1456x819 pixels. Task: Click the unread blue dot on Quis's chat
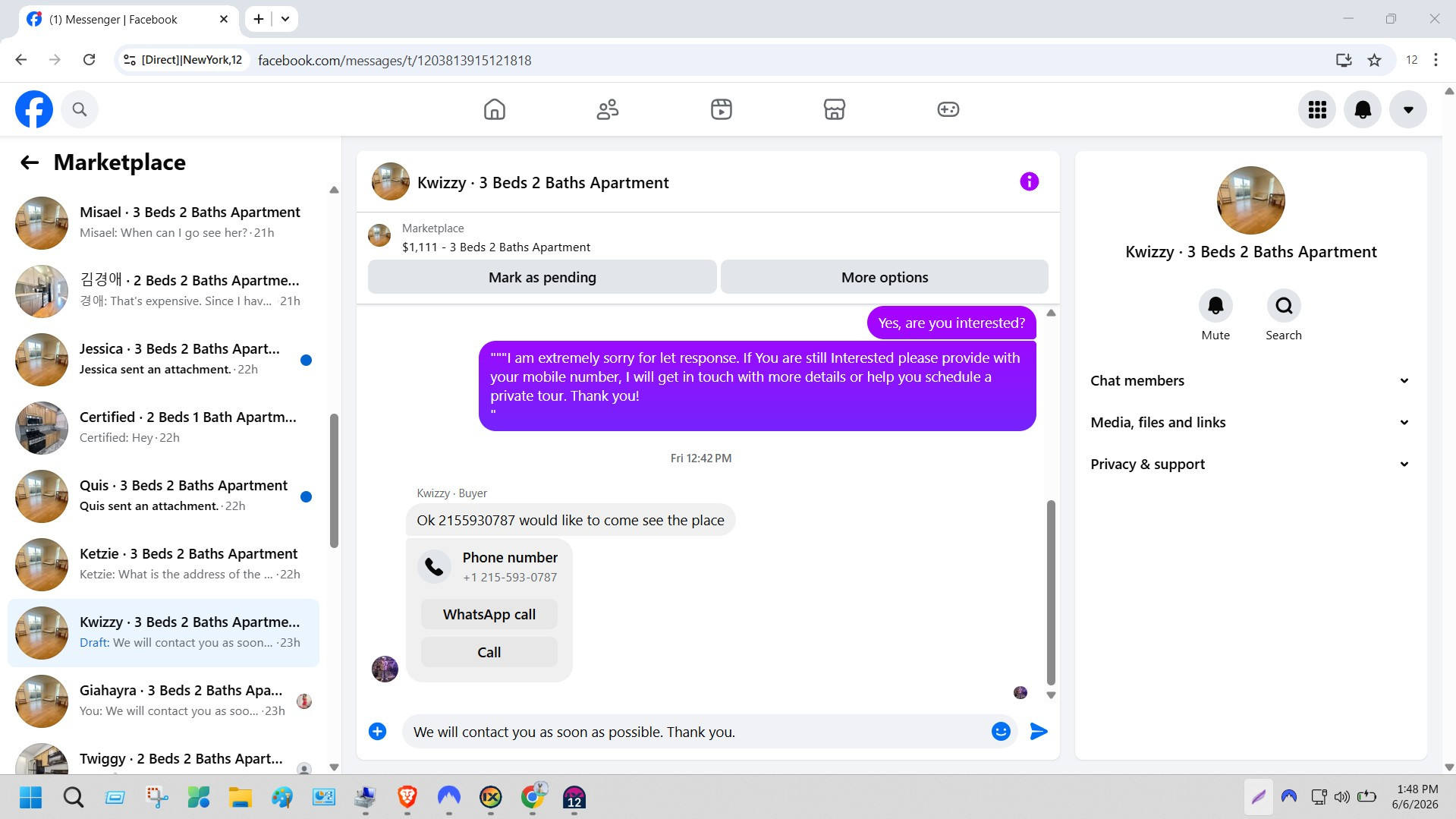(x=306, y=496)
